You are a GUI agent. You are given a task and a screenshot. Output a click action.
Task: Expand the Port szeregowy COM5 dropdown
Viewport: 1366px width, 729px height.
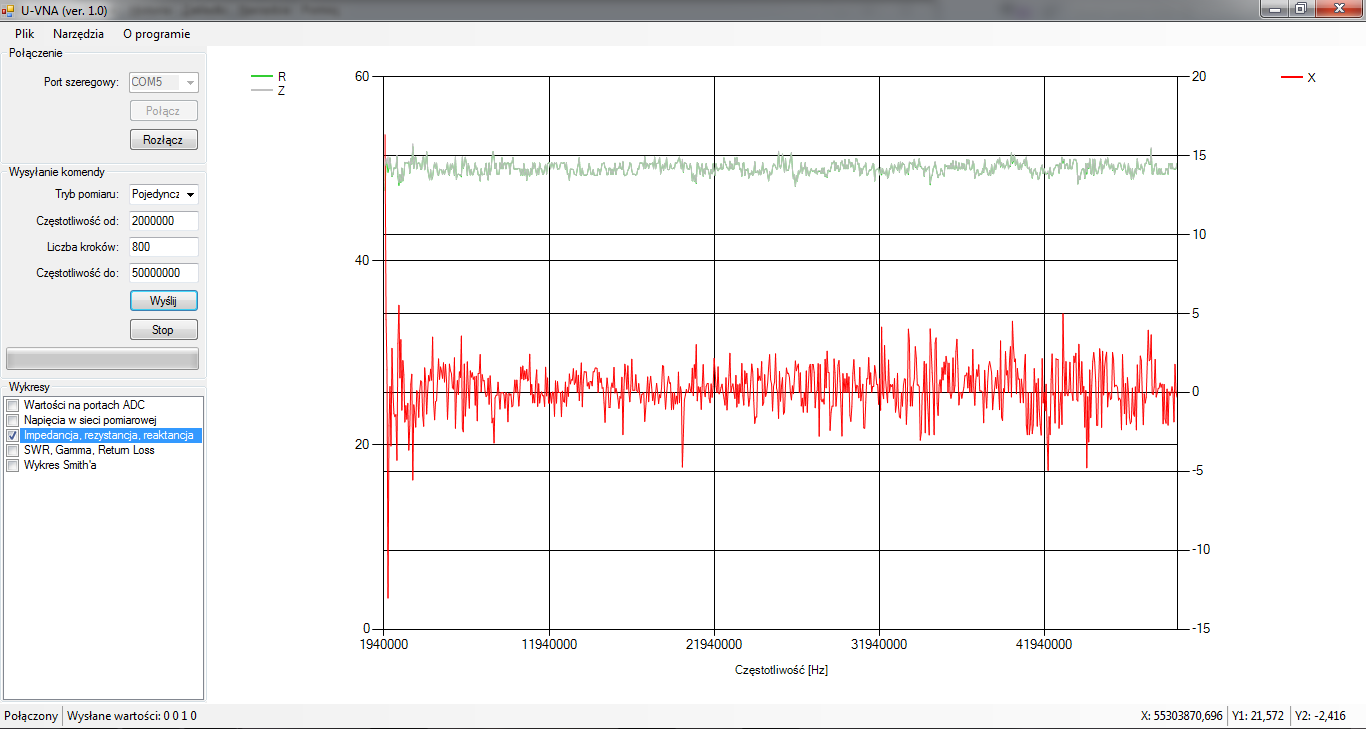[190, 82]
